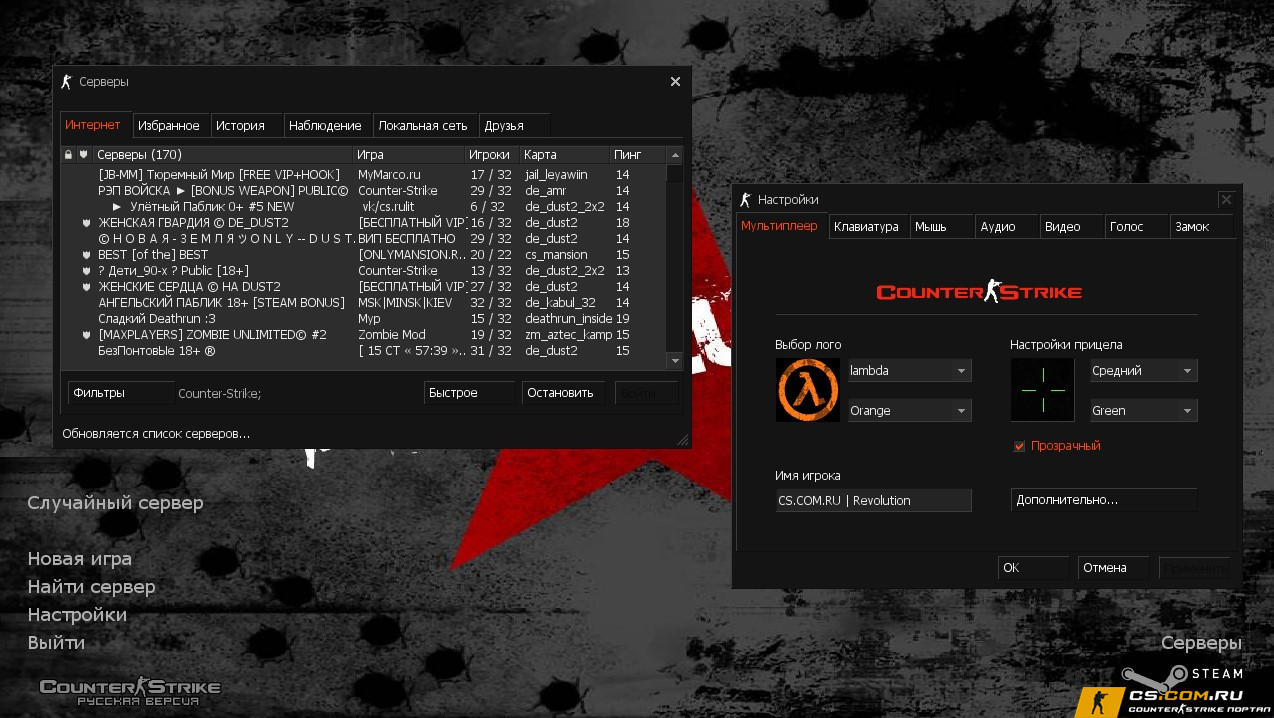
Task: Select Выйти in main menu
Action: 56,643
